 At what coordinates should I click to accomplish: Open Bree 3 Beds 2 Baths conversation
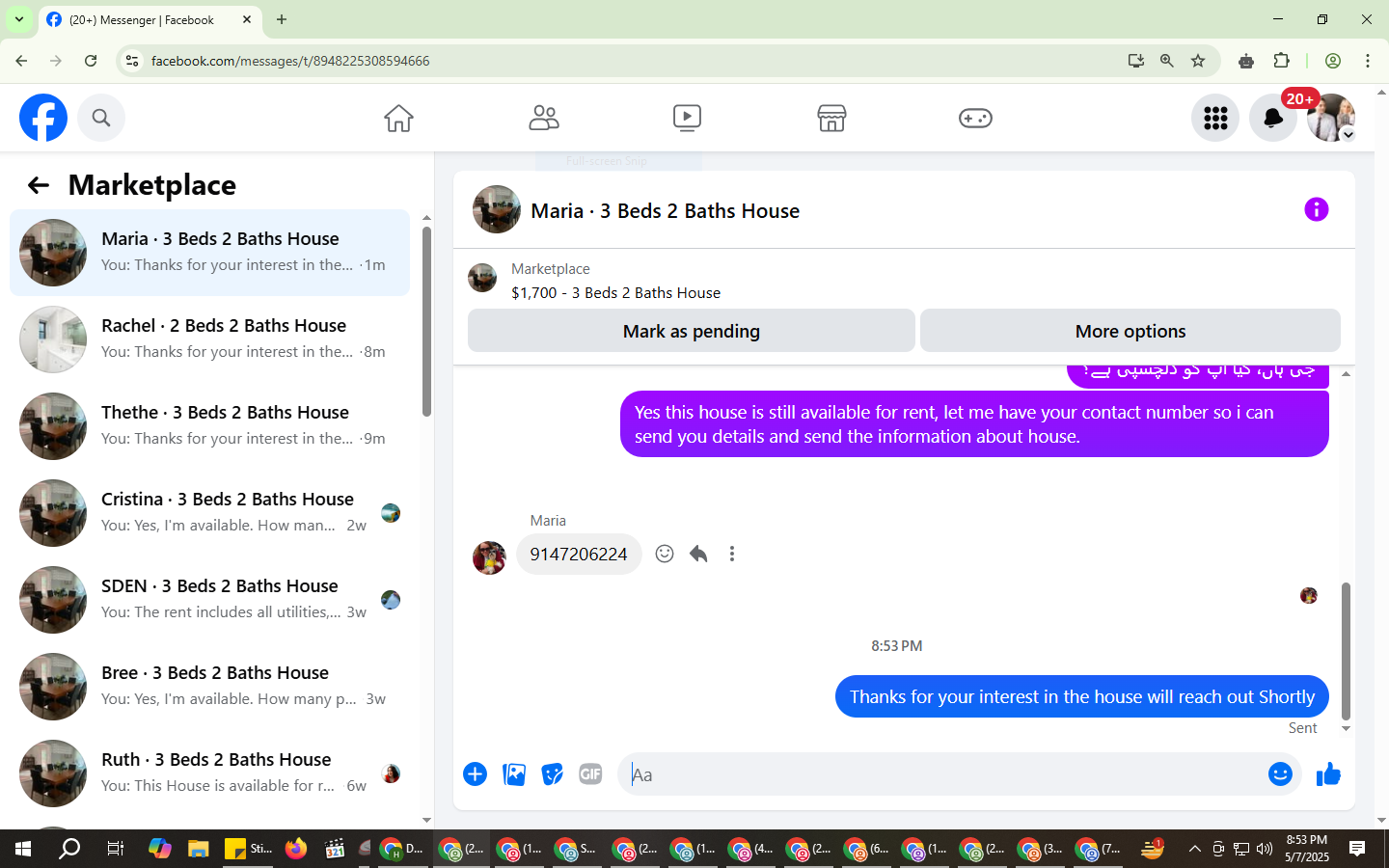tap(209, 687)
